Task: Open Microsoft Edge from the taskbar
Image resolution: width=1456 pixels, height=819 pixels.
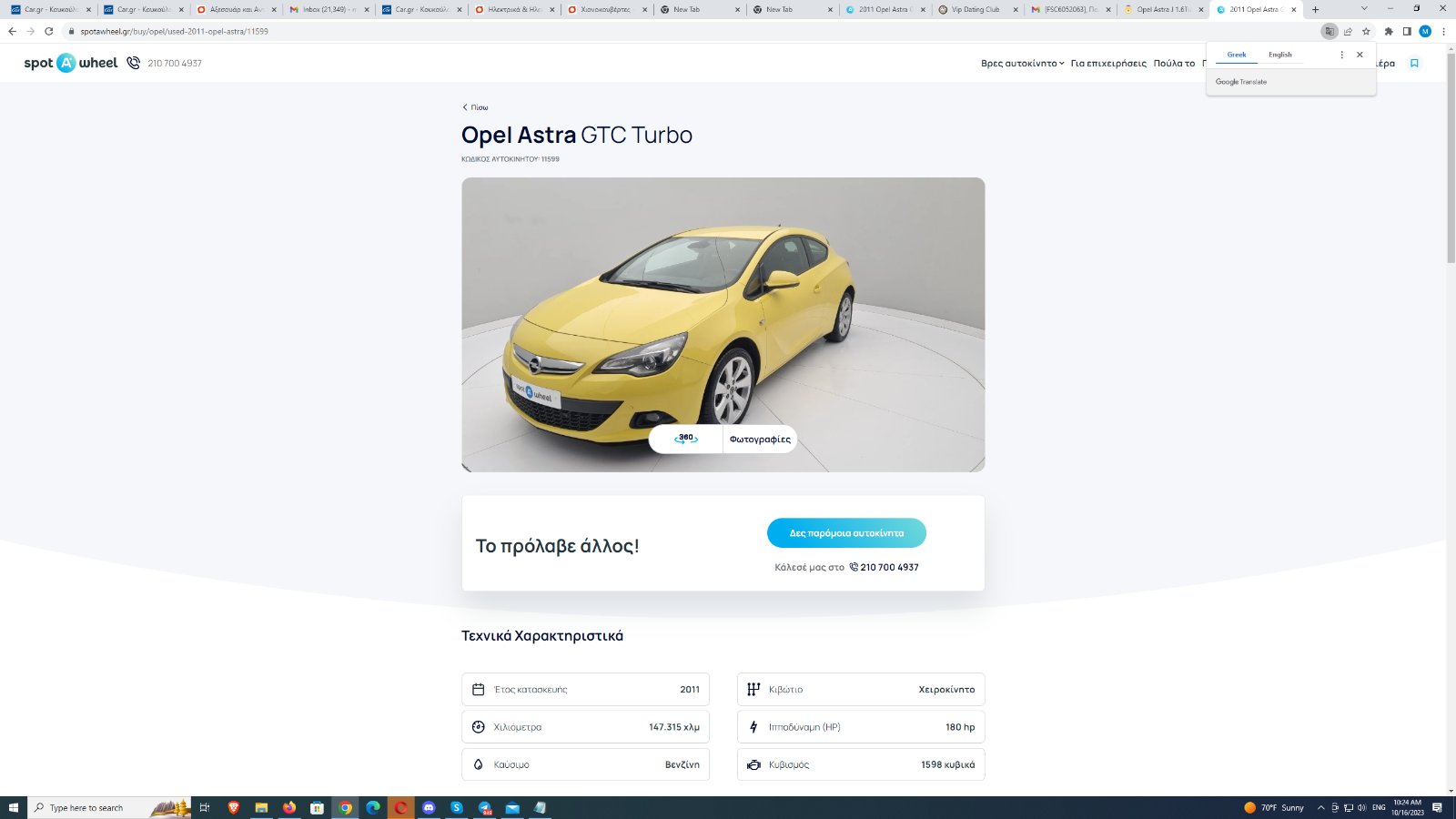Action: click(373, 807)
